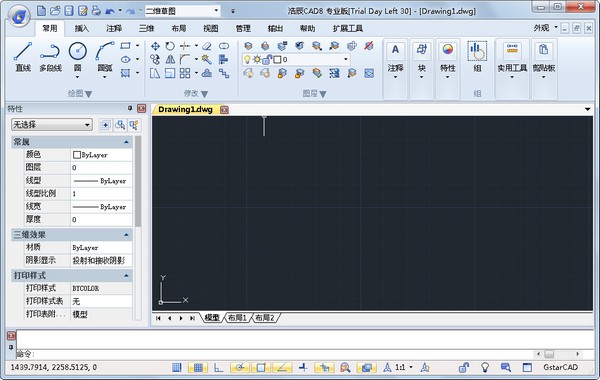Screen dimensions: 600x380
Task: Toggle dynamic input in status bar
Action: coord(324,368)
